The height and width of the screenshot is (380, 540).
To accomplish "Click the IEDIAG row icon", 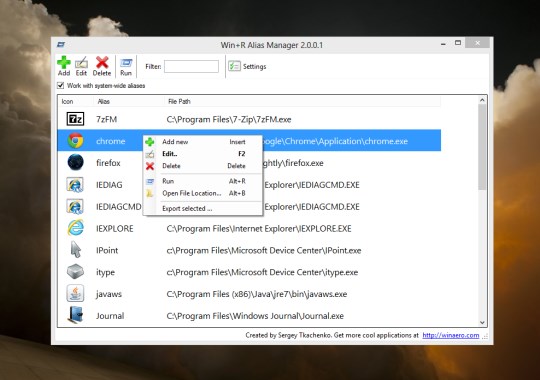I will [x=75, y=185].
